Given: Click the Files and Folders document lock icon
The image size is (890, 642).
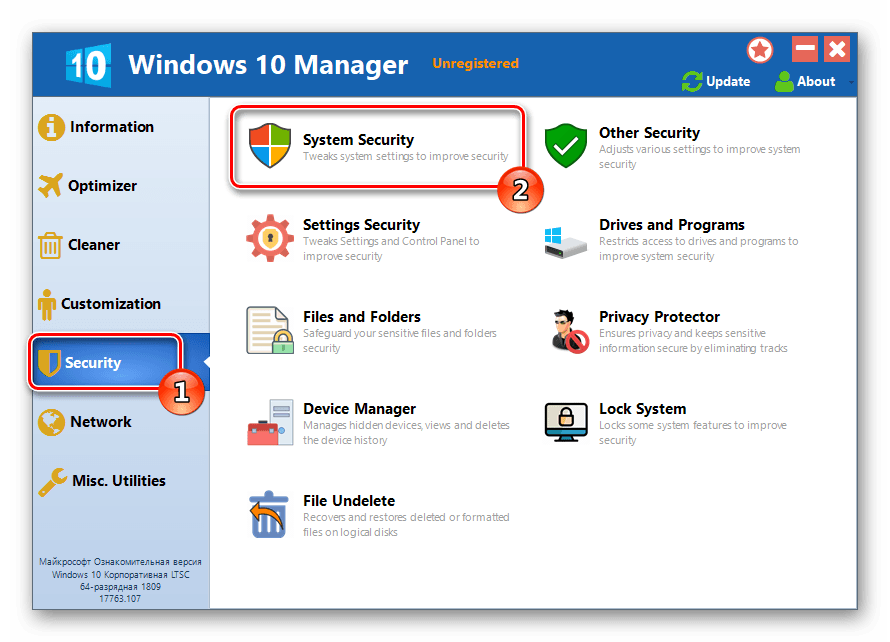Looking at the screenshot, I should tap(270, 330).
